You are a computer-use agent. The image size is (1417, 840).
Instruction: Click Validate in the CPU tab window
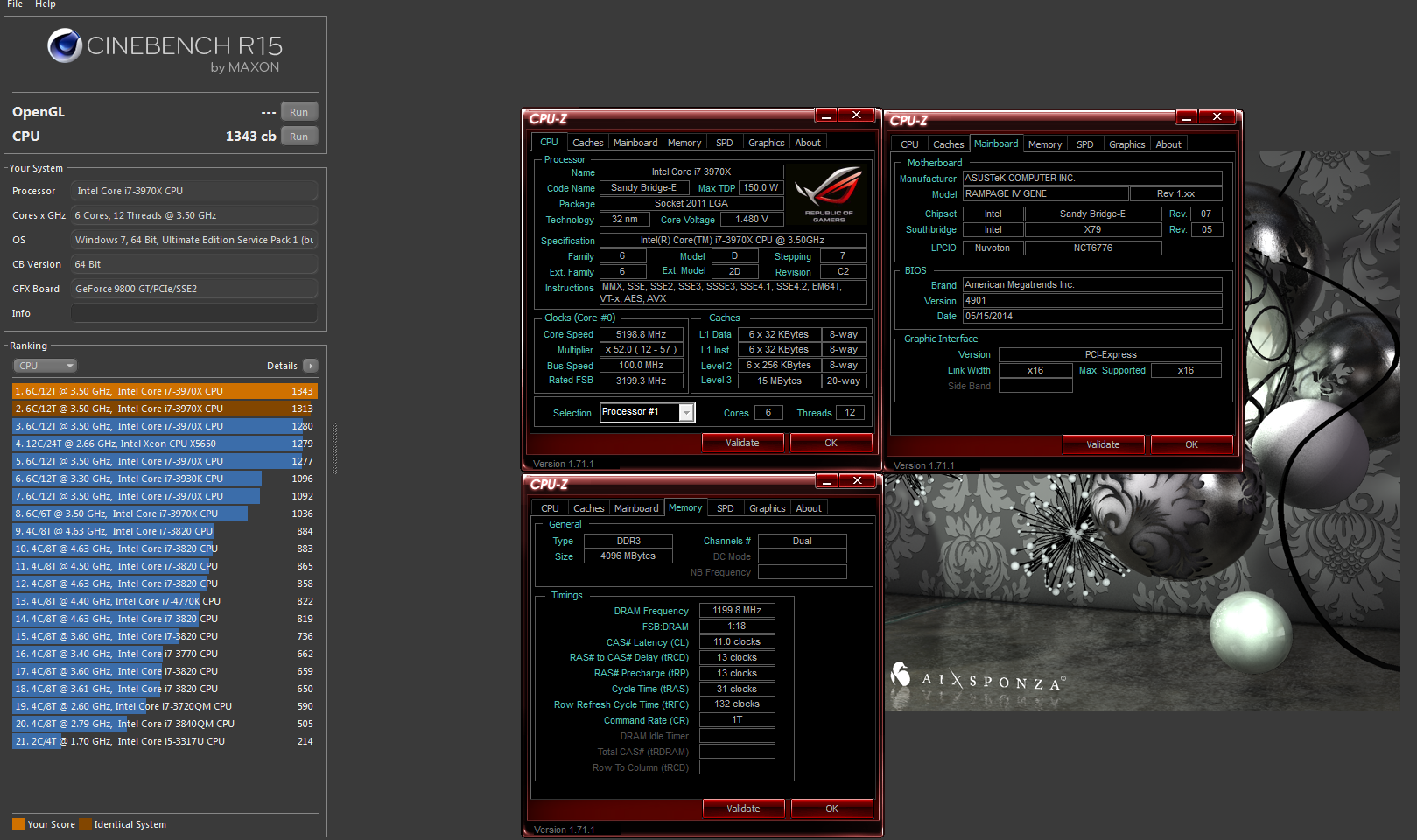coord(742,443)
